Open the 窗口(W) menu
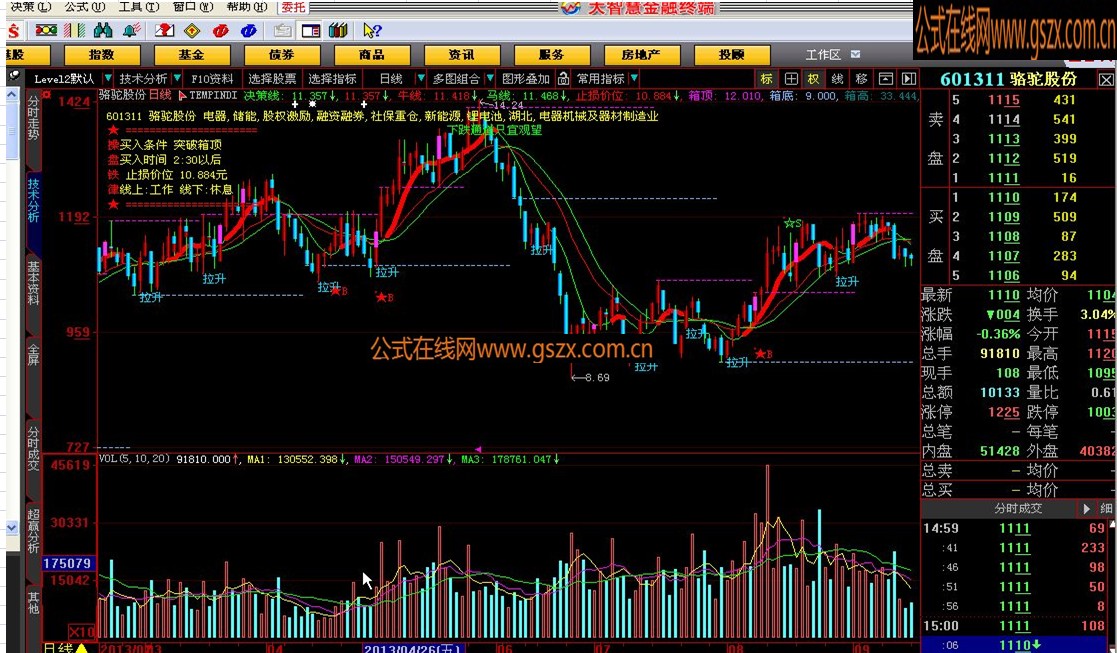Screen dimensions: 1117x653 [193, 7]
